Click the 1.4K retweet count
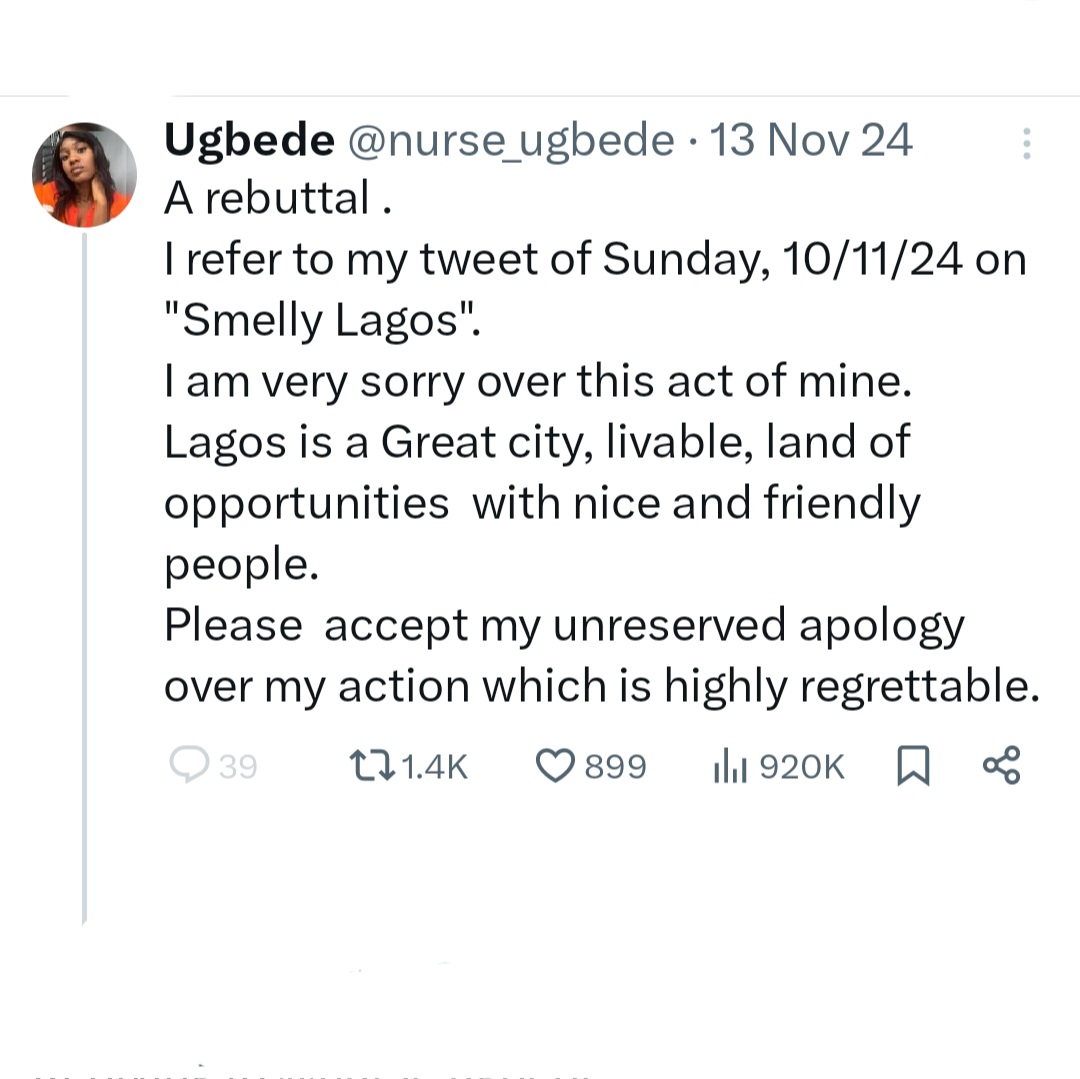The height and width of the screenshot is (1079, 1080). pyautogui.click(x=434, y=767)
